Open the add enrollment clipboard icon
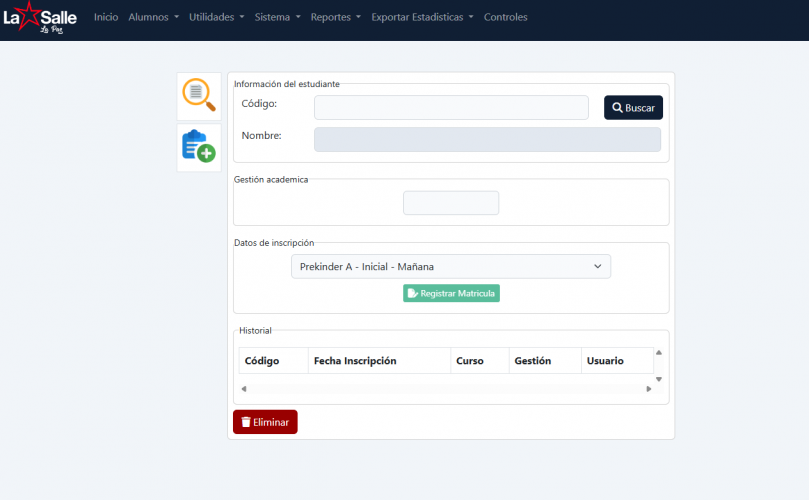This screenshot has height=500, width=809. click(x=199, y=147)
